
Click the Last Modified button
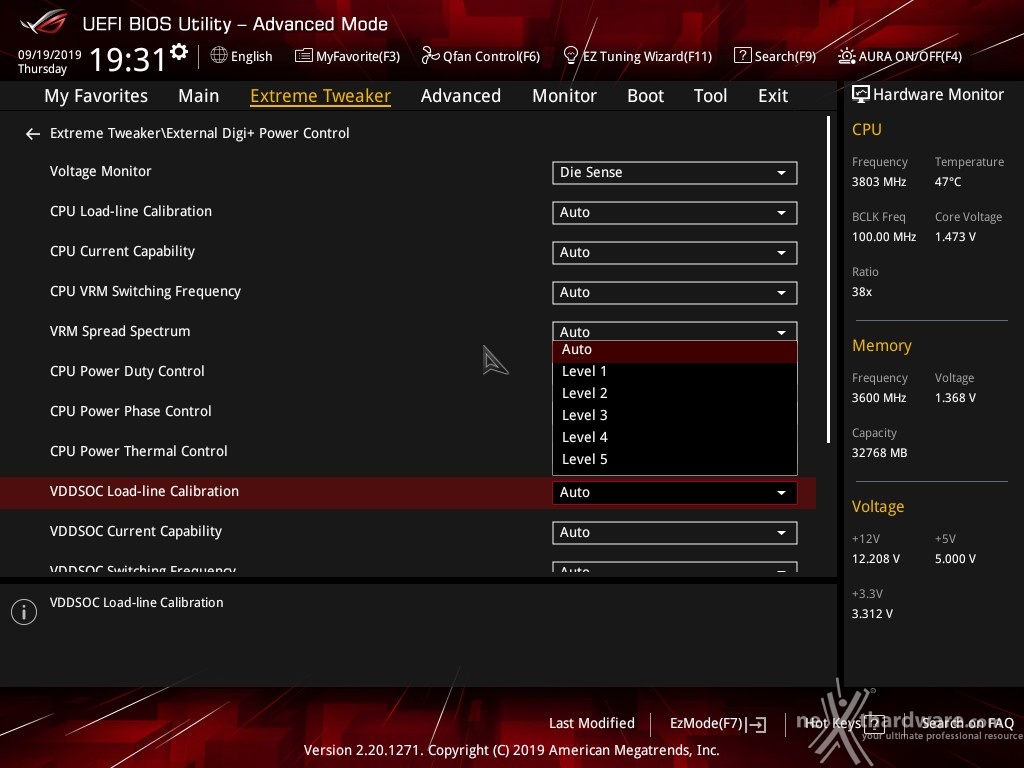(592, 724)
